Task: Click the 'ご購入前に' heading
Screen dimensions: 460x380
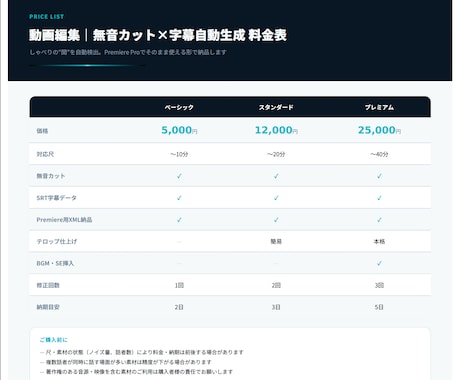Action: pyautogui.click(x=53, y=340)
